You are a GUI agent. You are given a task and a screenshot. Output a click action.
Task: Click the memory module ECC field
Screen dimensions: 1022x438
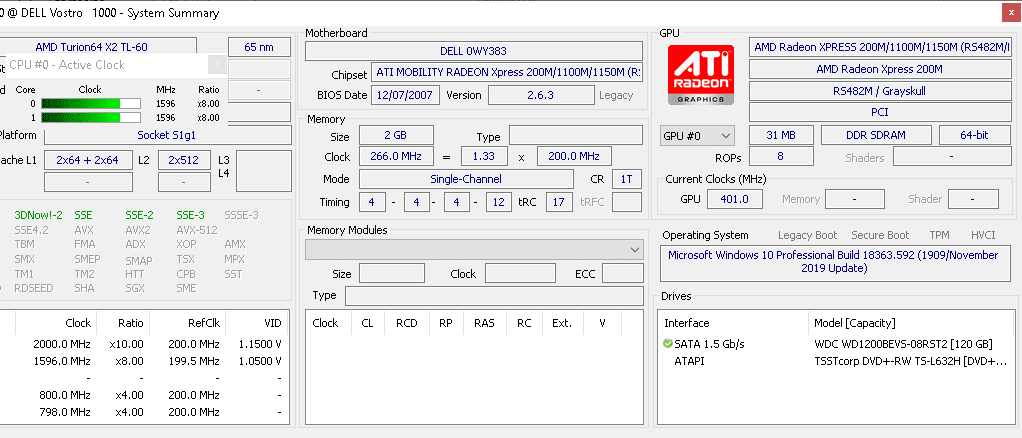(622, 273)
